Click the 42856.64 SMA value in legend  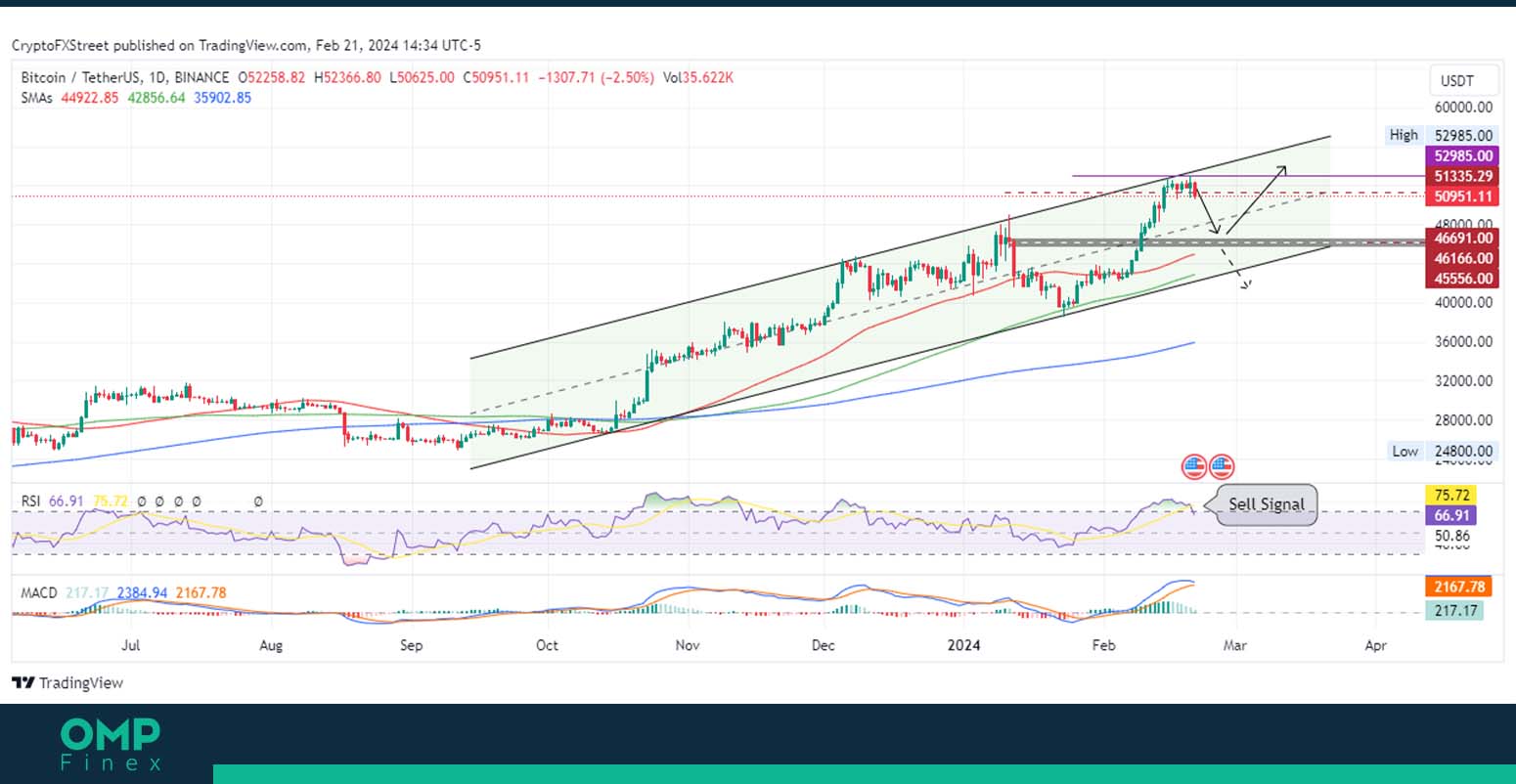[x=156, y=98]
